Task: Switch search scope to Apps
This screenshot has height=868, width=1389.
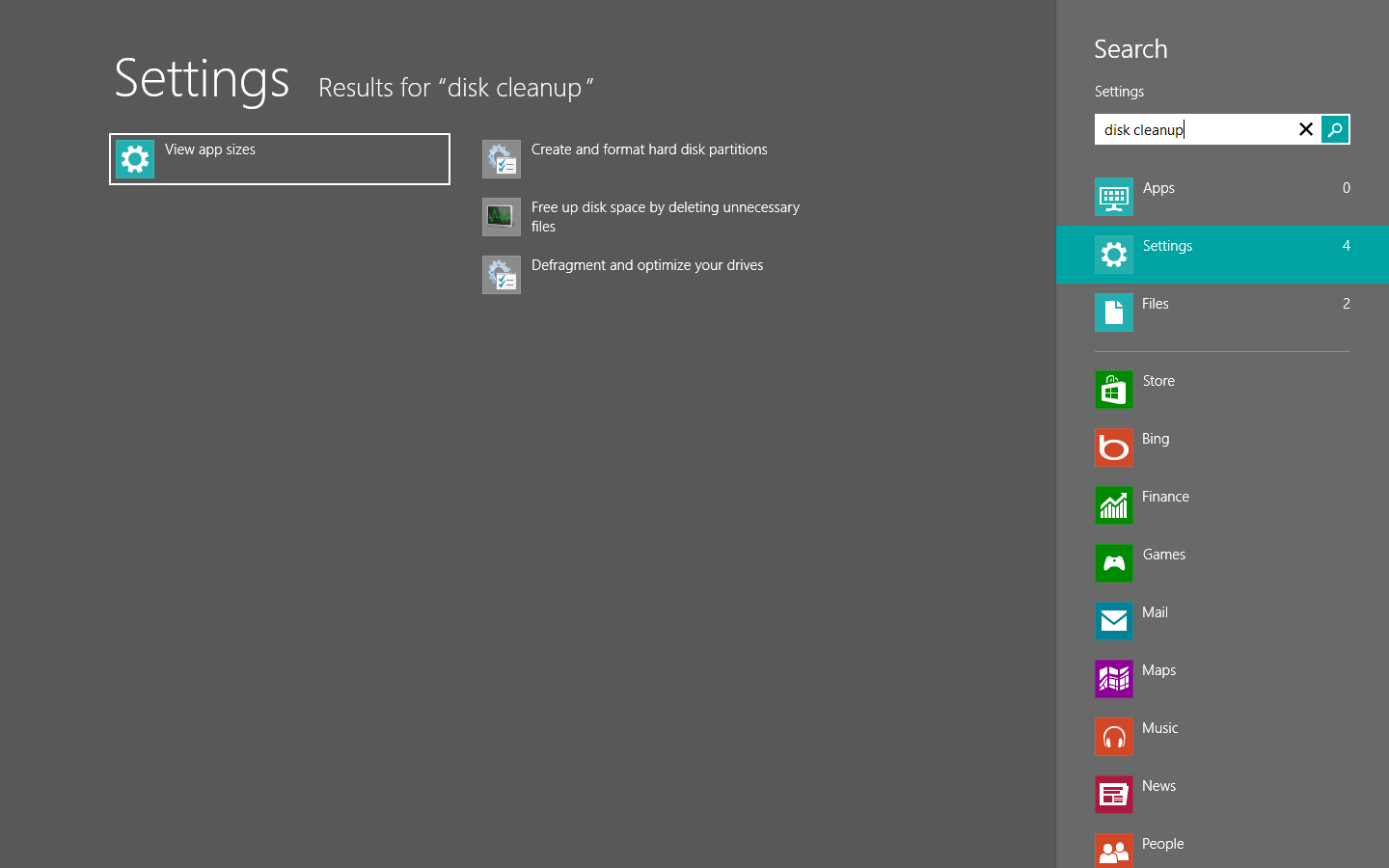Action: point(1222,197)
